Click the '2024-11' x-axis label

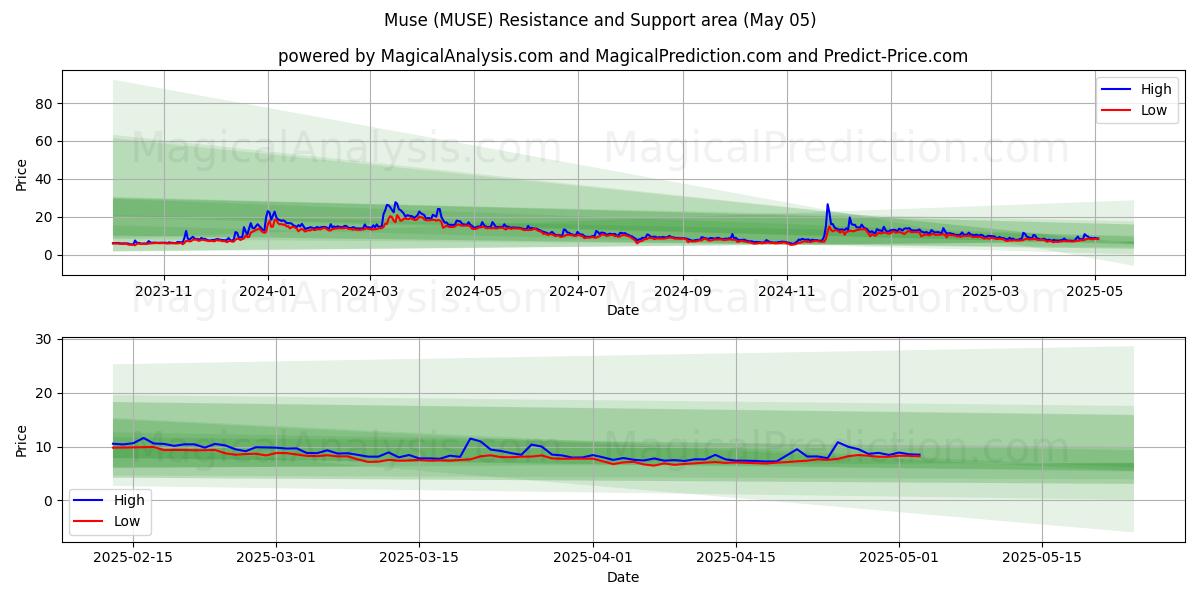(x=786, y=291)
